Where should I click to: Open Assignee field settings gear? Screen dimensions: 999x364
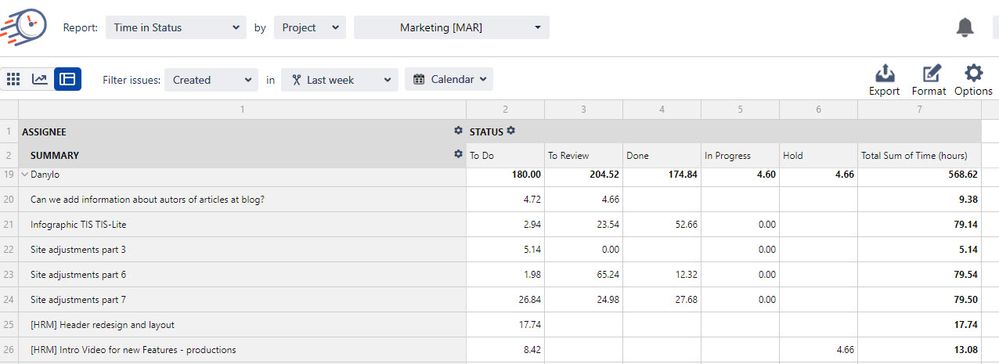[457, 131]
